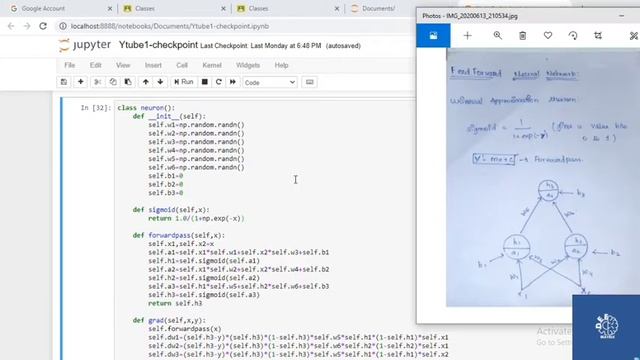Screen dimensions: 640x360
Task: Interrupt the kernel with stop icon
Action: (x=205, y=82)
